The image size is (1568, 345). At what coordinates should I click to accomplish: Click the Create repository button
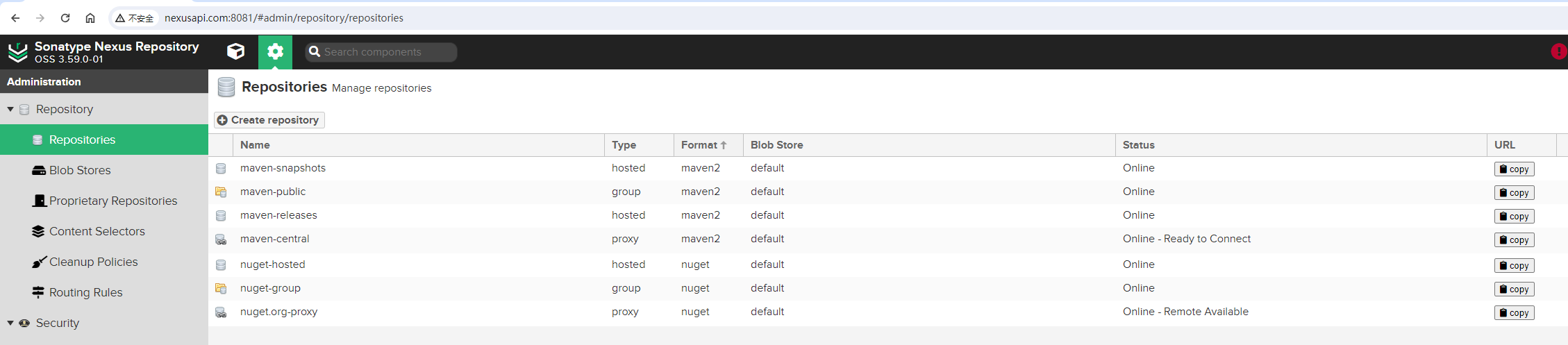269,120
